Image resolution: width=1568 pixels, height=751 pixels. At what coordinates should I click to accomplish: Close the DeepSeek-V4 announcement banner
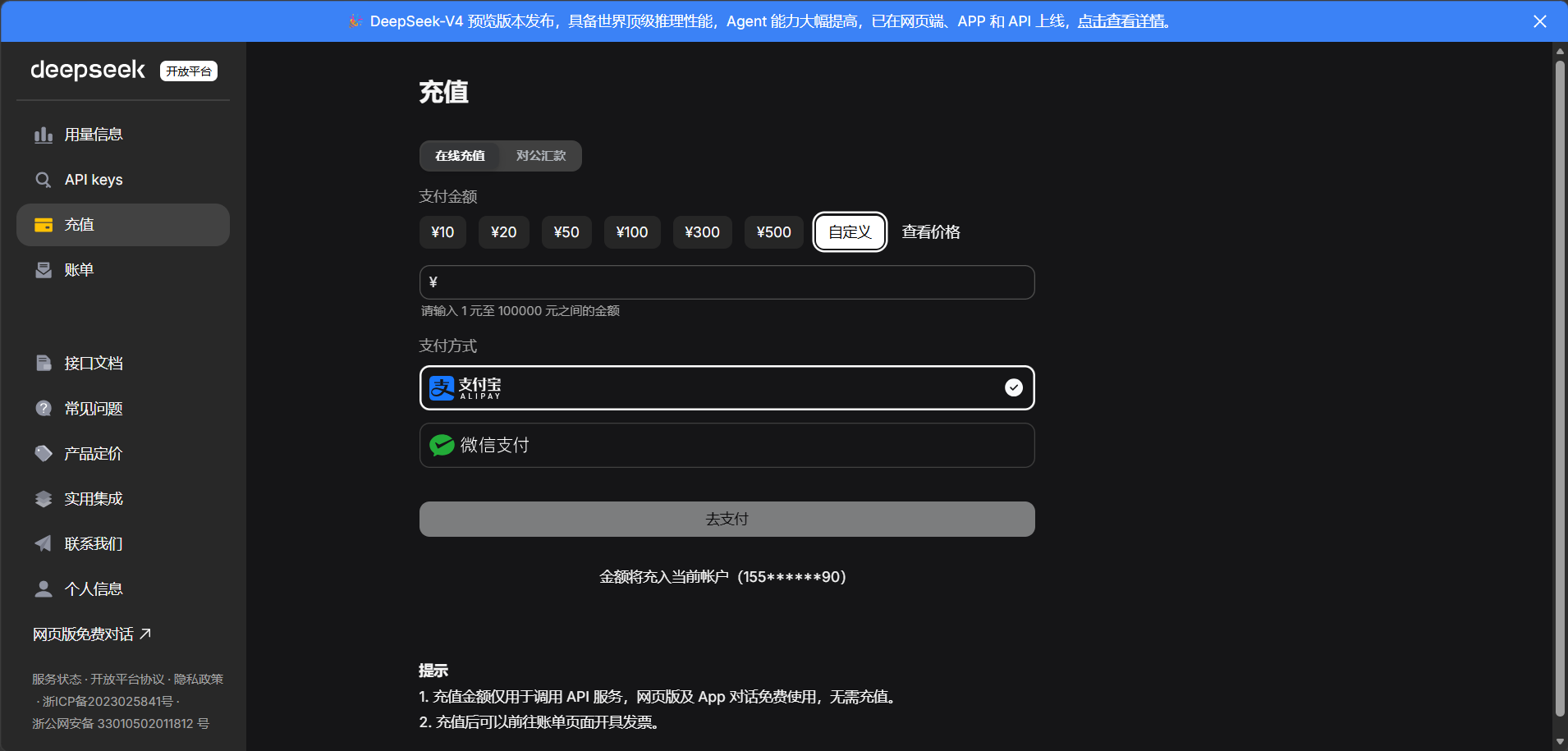1540,21
